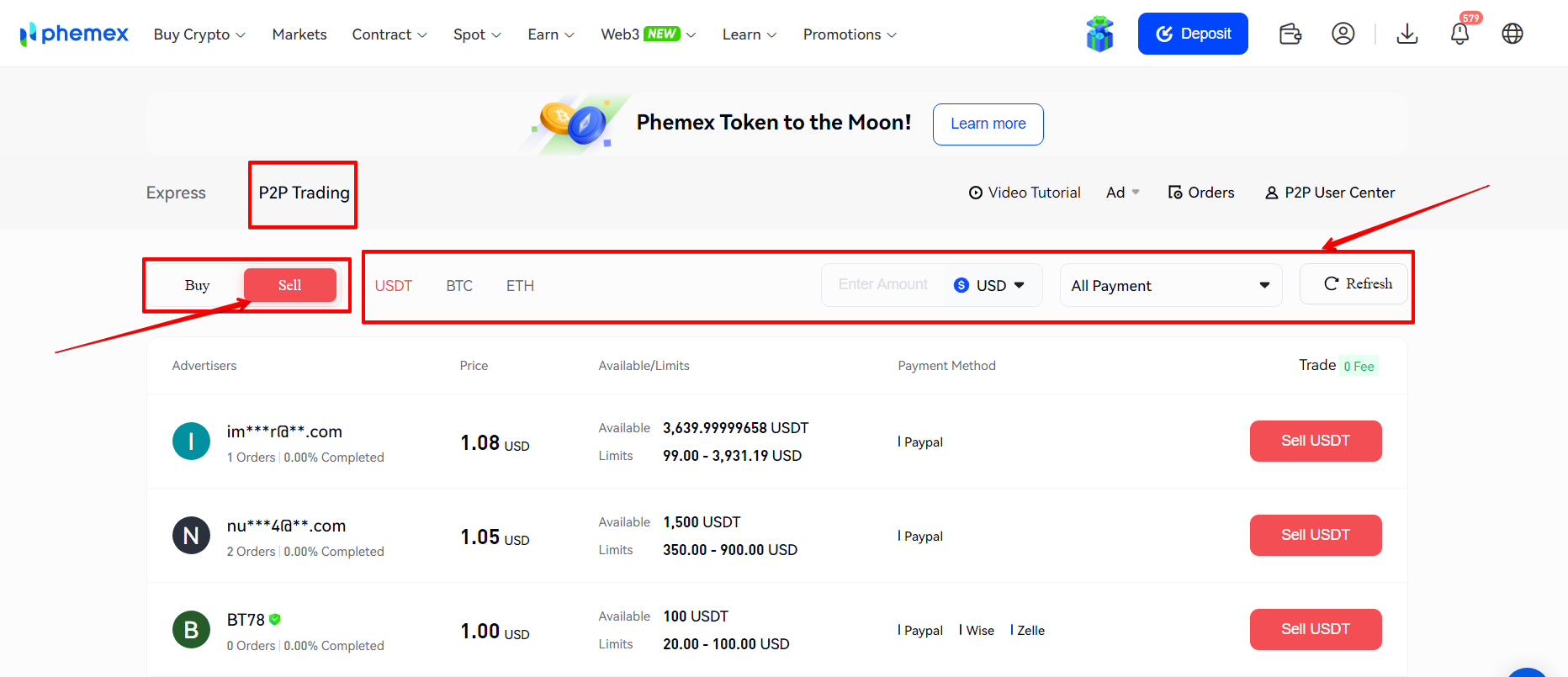This screenshot has width=1568, height=677.
Task: Click BT78 advertiser avatar
Action: click(x=191, y=630)
